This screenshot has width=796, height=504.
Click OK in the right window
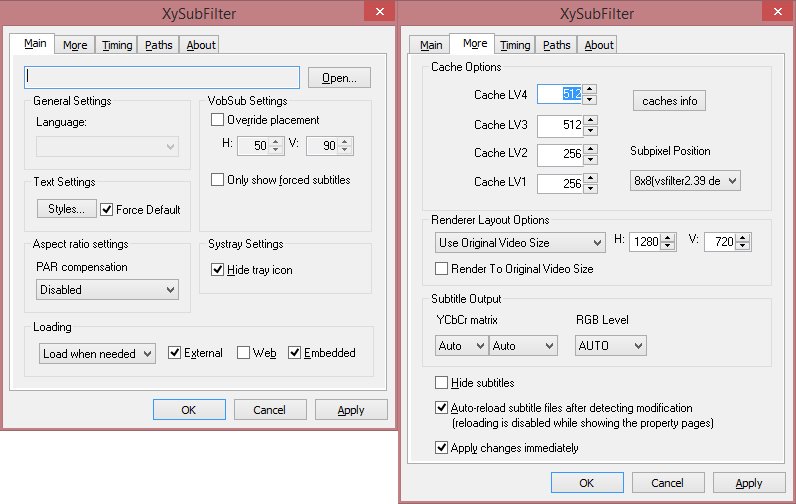coord(587,483)
